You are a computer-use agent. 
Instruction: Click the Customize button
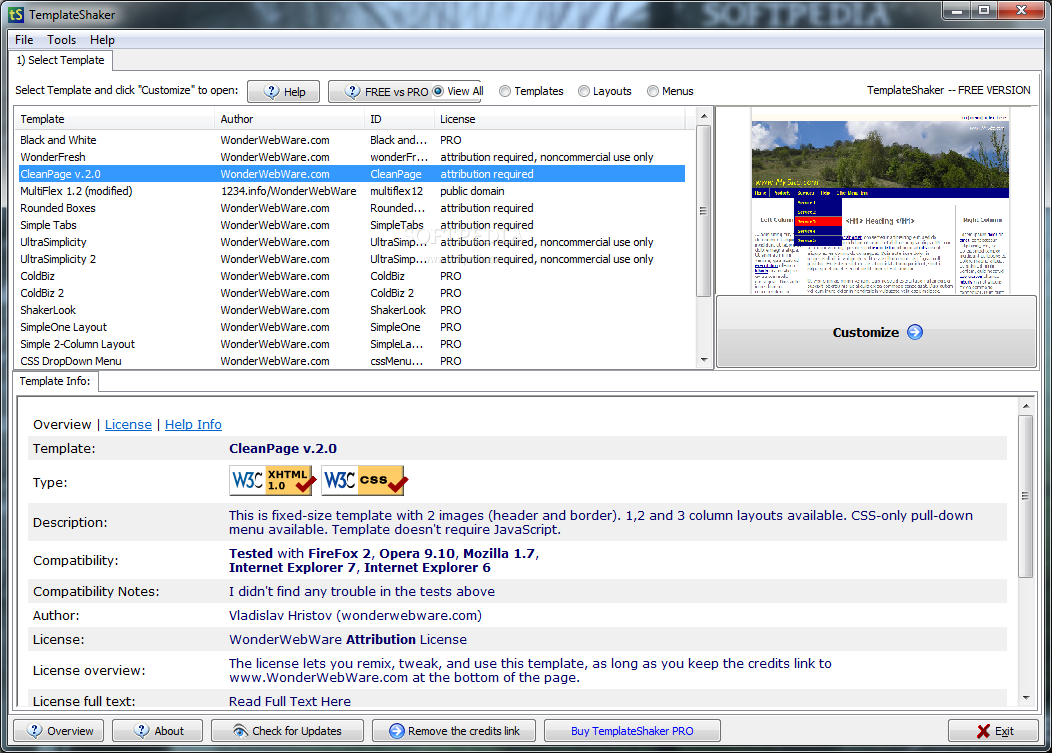[876, 332]
